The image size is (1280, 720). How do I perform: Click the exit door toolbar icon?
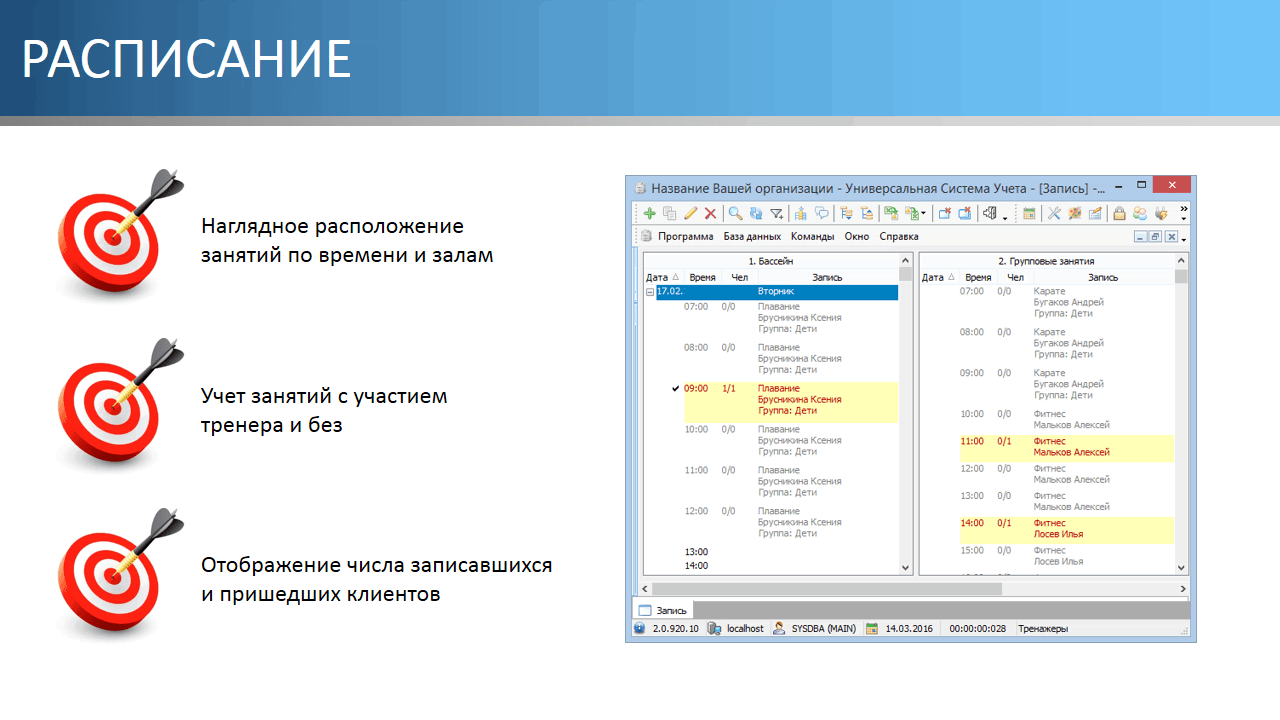(x=990, y=213)
